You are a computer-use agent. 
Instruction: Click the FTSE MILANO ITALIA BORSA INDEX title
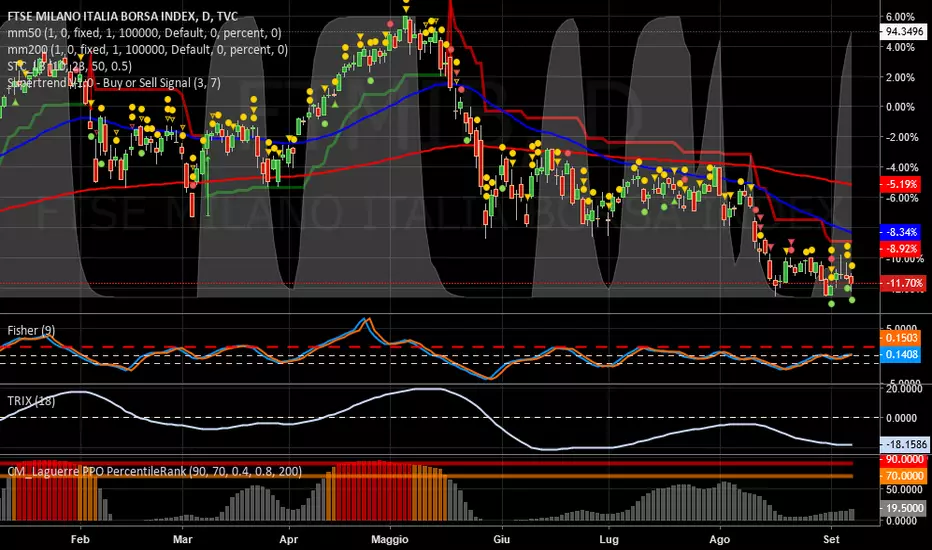(x=122, y=17)
